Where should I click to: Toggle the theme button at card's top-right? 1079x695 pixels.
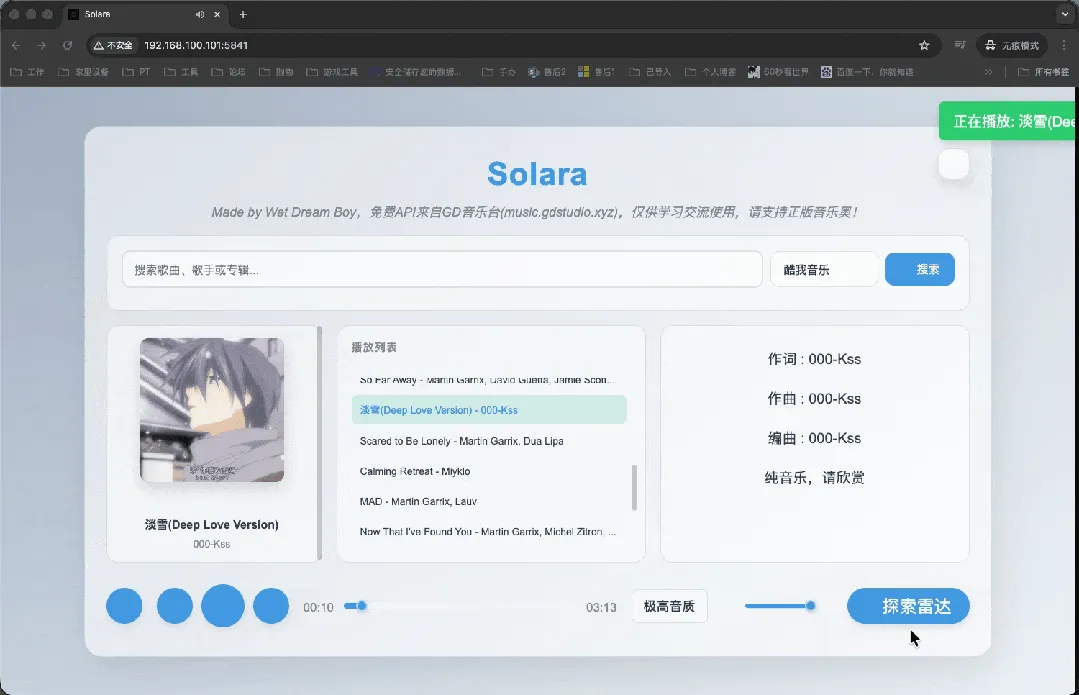(954, 165)
